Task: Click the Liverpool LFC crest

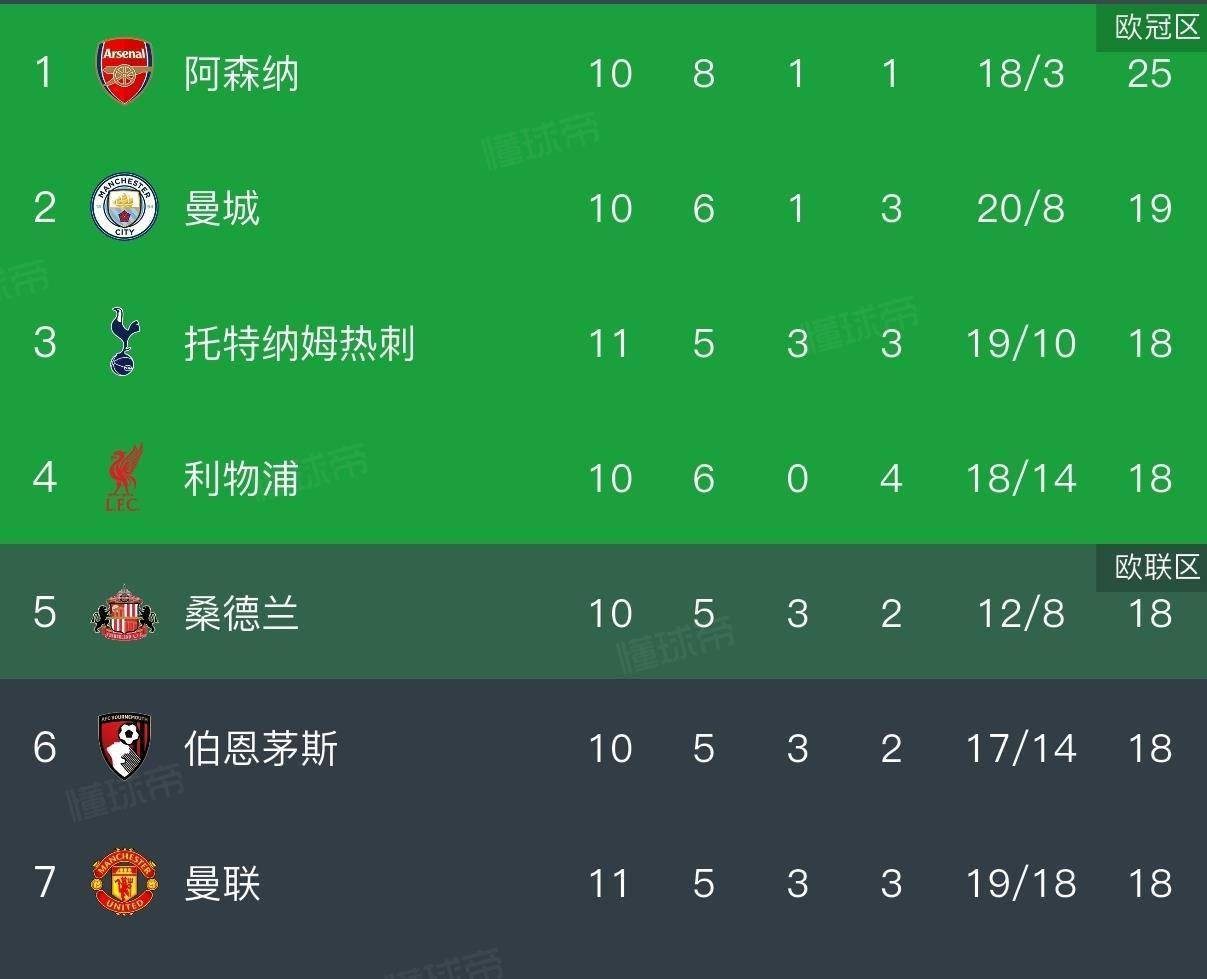Action: coord(125,477)
